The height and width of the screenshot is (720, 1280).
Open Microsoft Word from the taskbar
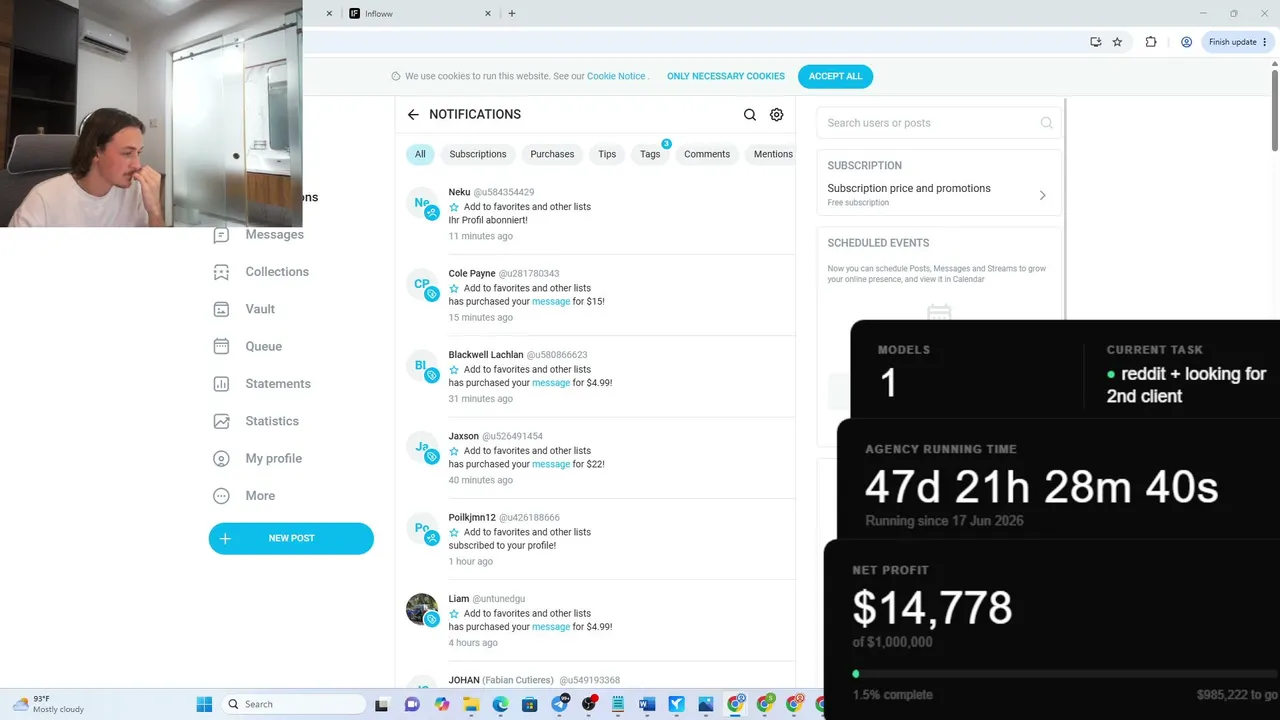(x=647, y=704)
